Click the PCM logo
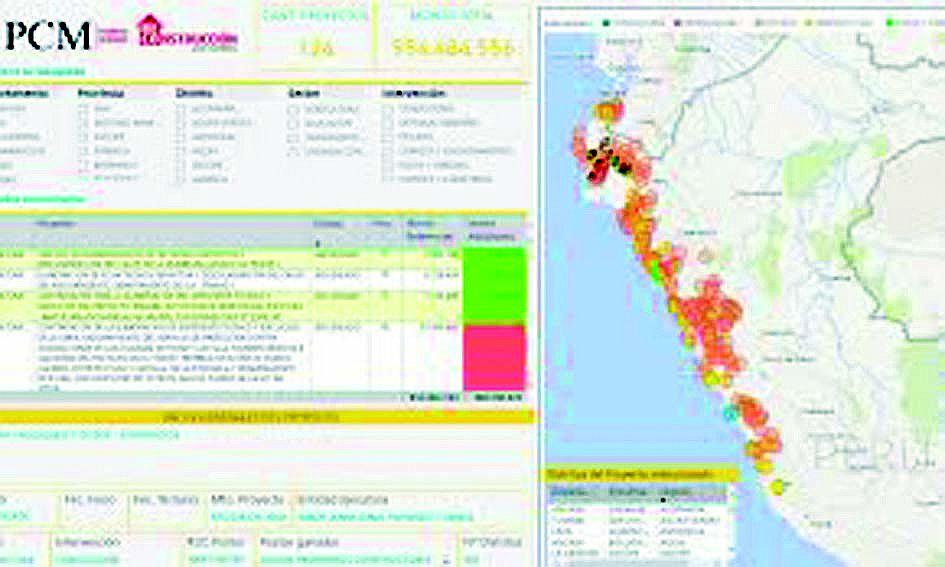This screenshot has width=945, height=567. click(48, 35)
